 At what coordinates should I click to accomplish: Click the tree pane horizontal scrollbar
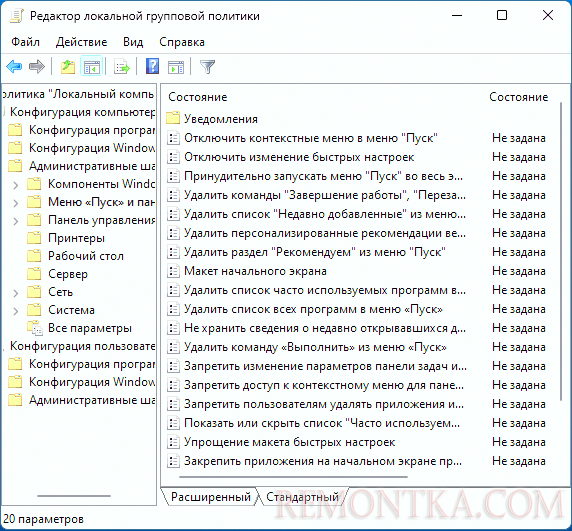point(74,496)
